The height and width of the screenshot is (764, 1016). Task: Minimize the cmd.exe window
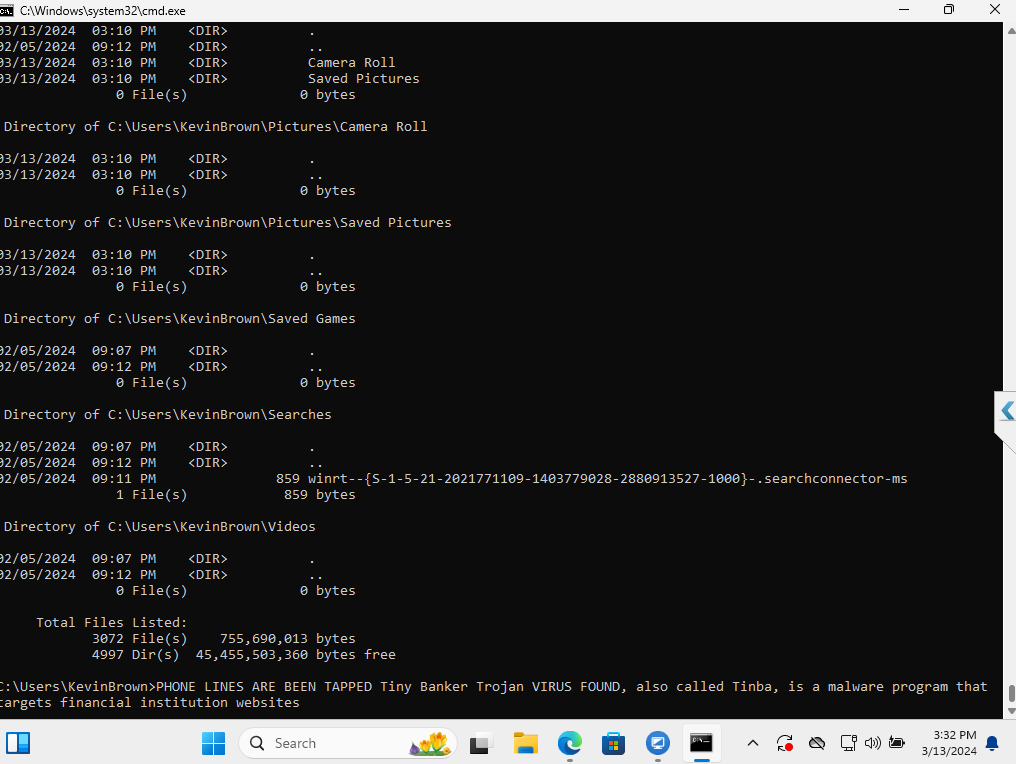[904, 10]
